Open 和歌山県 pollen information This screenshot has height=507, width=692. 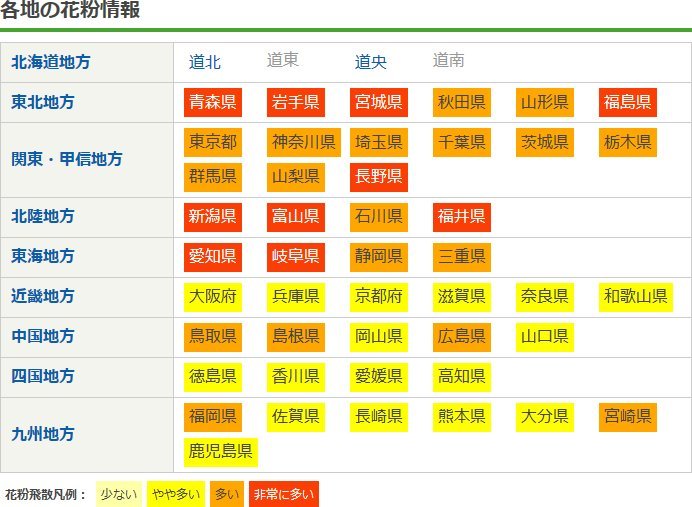coord(634,297)
